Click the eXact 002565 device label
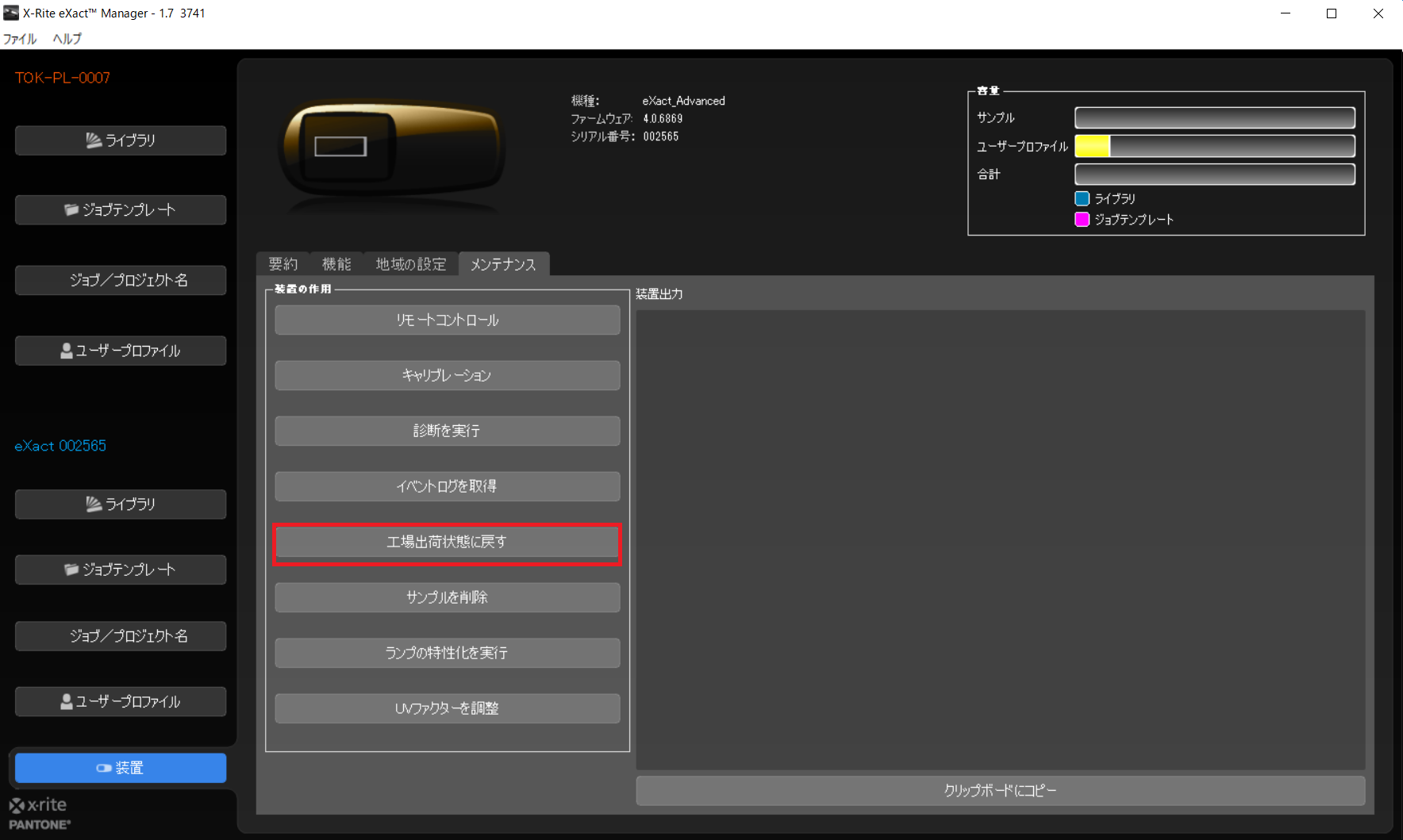1403x840 pixels. coord(60,446)
